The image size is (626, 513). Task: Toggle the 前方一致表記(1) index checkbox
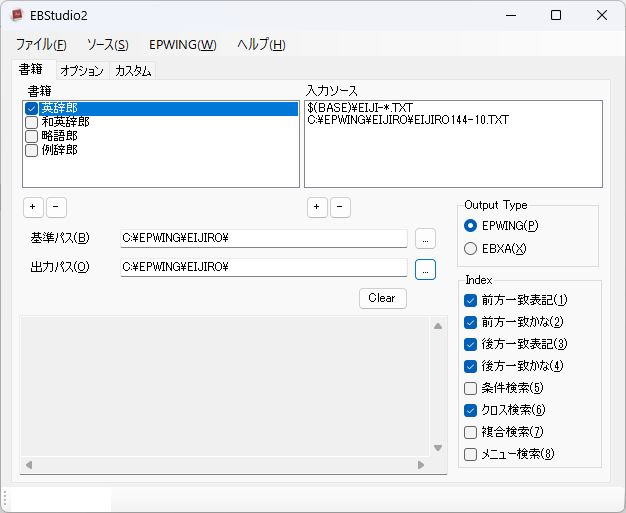pos(471,300)
